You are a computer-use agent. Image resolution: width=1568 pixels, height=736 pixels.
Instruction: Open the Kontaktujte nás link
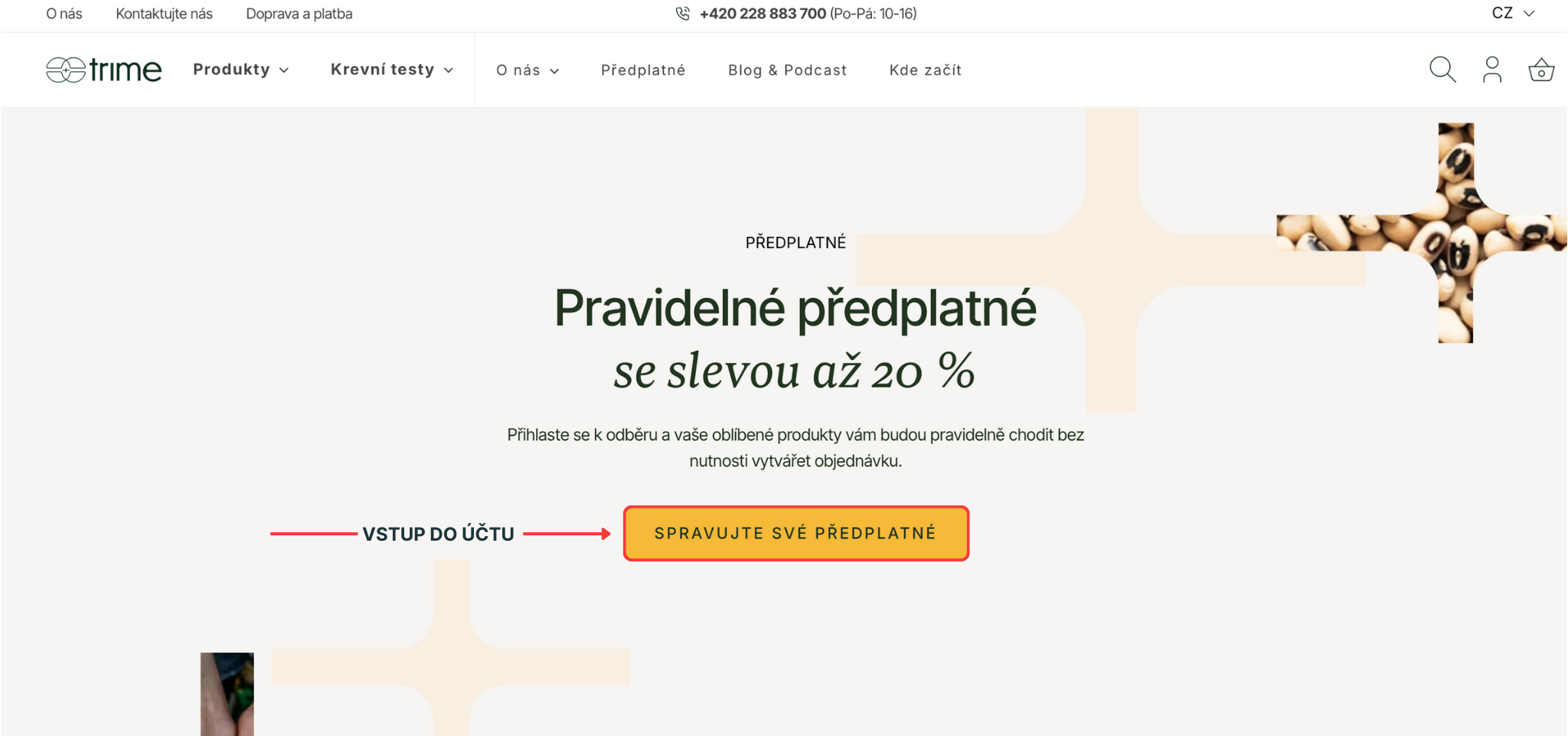pyautogui.click(x=165, y=14)
